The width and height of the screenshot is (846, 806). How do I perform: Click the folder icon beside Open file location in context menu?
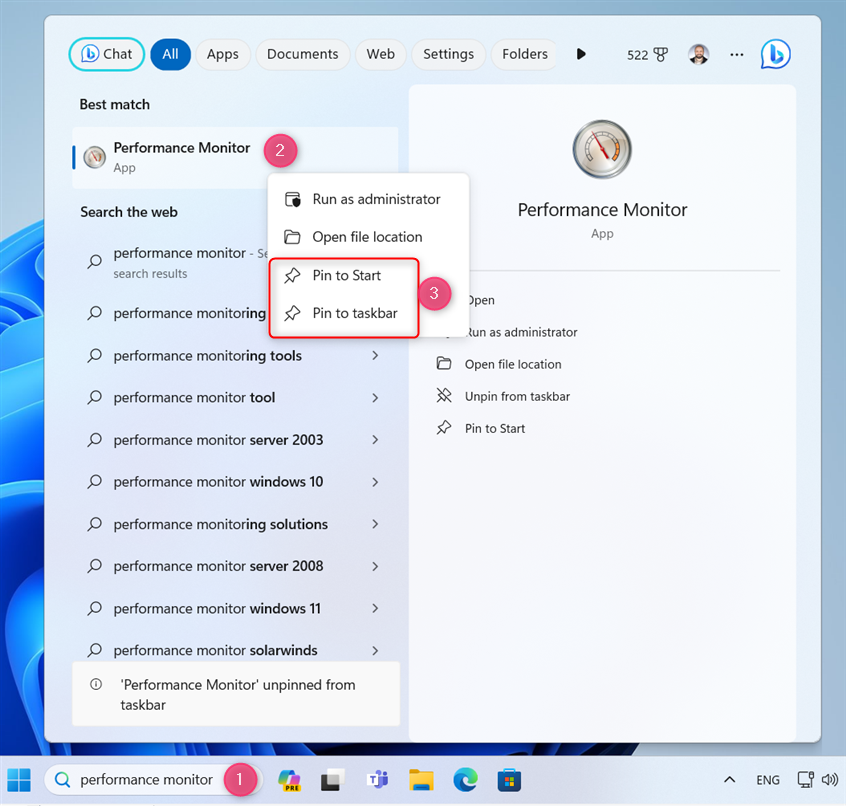point(292,237)
